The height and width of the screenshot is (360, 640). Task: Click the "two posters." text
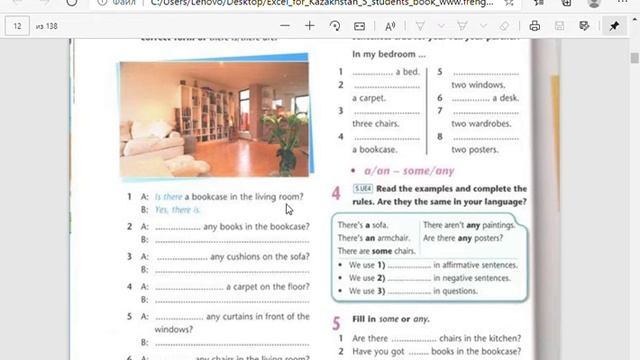pos(475,150)
